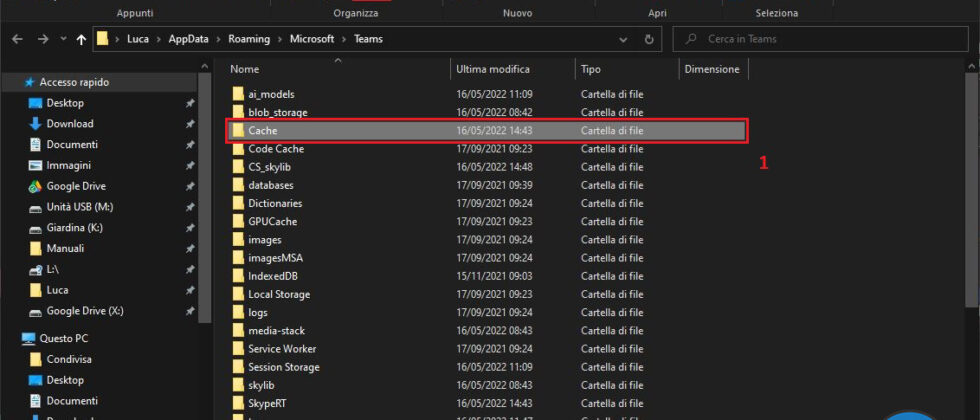Unpin Desktop using its pin icon
This screenshot has width=980, height=420.
coord(190,103)
